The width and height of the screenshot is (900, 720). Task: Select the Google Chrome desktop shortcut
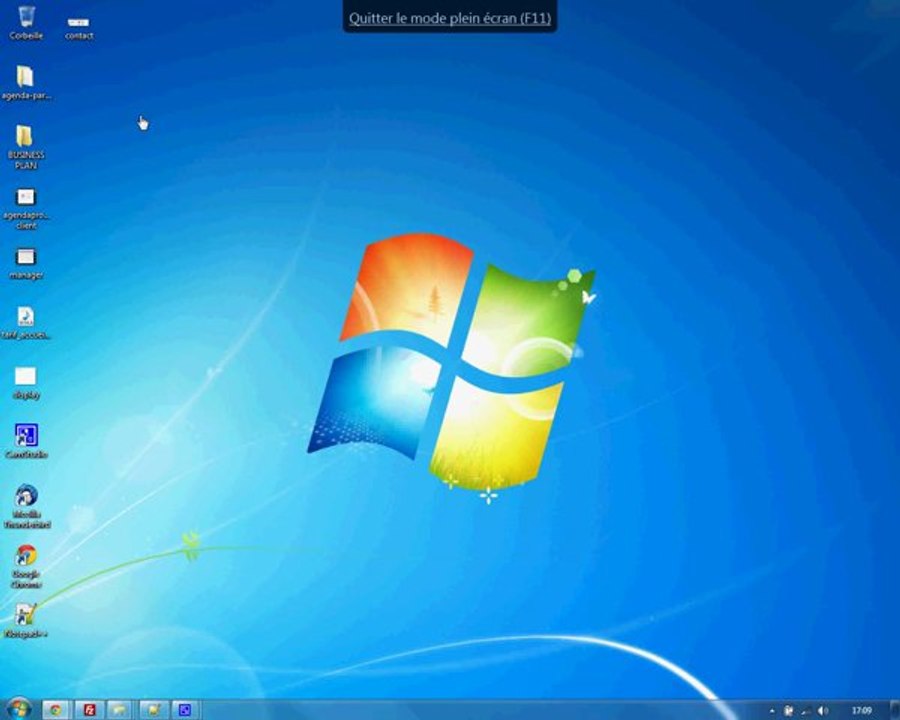[26, 566]
